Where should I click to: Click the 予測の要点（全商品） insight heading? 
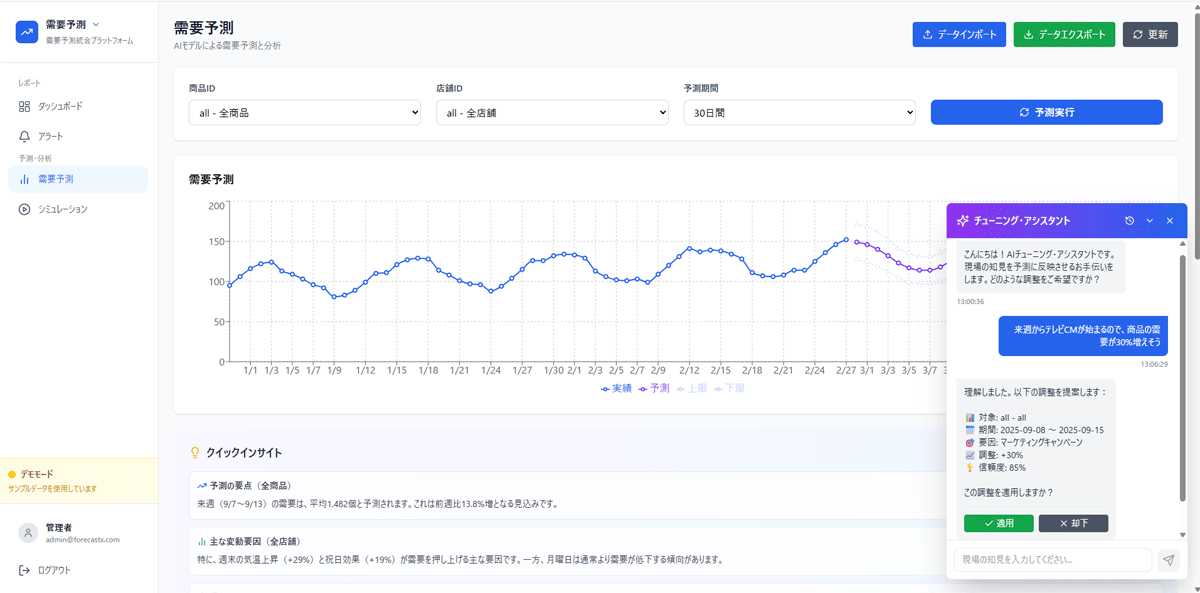pos(250,485)
